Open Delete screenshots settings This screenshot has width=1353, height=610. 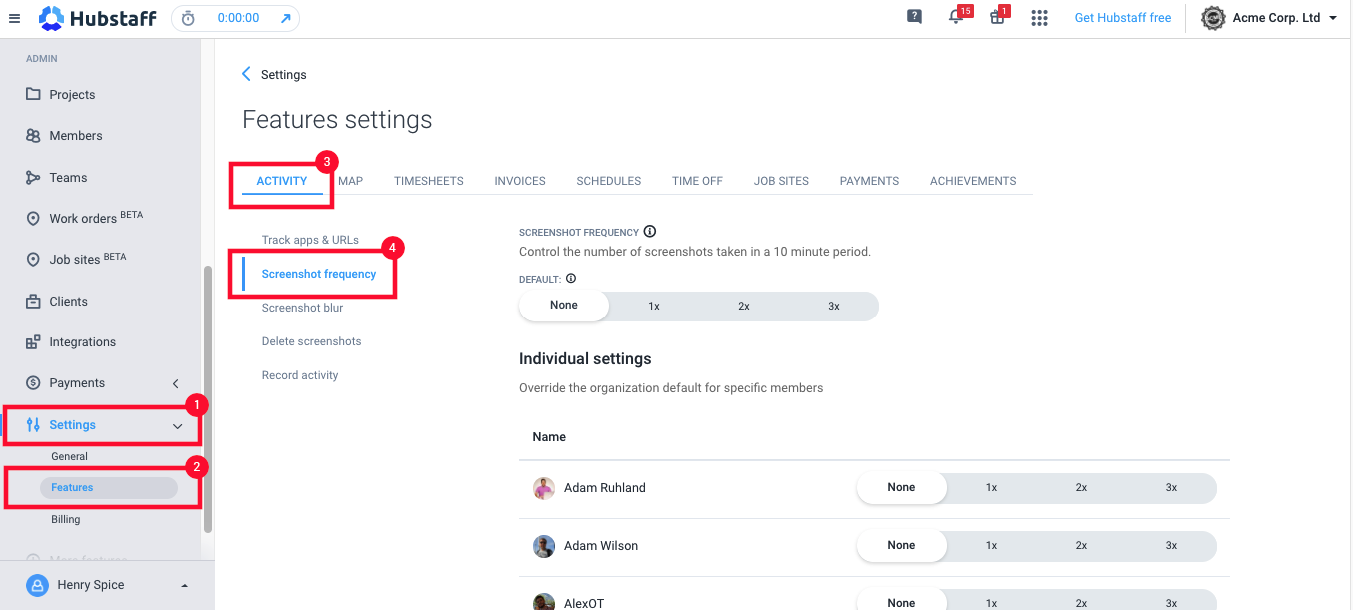coord(311,341)
